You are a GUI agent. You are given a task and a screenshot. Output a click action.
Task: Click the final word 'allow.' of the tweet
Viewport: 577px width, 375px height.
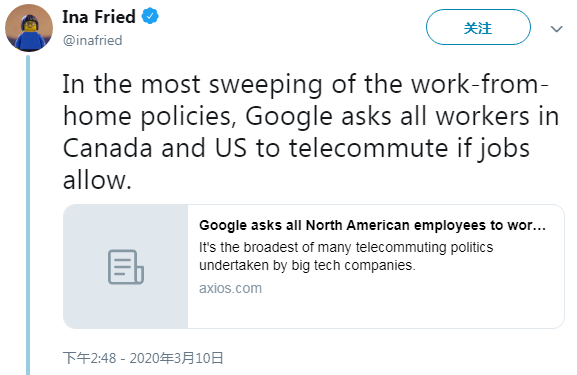click(x=97, y=180)
